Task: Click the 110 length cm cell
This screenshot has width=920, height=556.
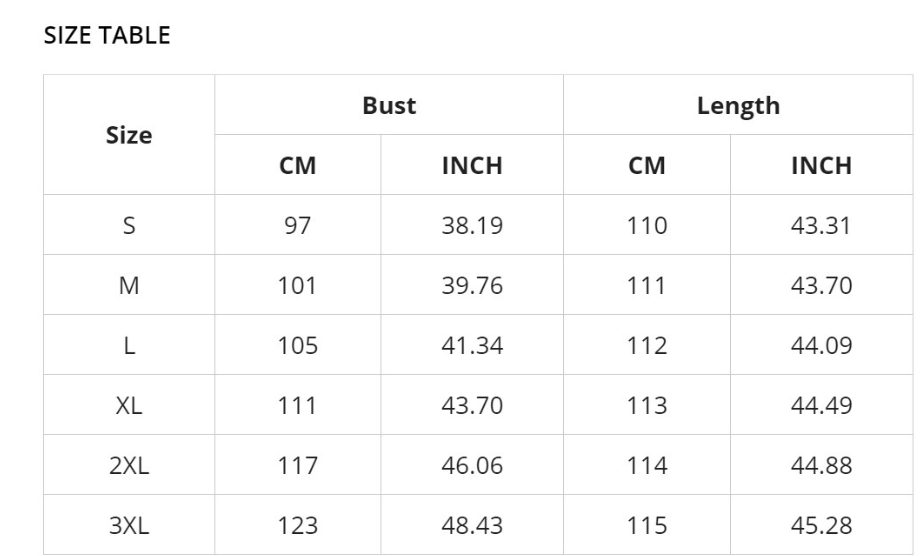Action: [x=647, y=225]
